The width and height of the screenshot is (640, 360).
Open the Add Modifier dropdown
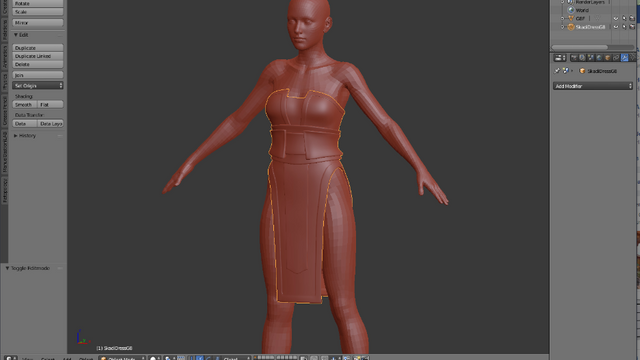pos(593,86)
